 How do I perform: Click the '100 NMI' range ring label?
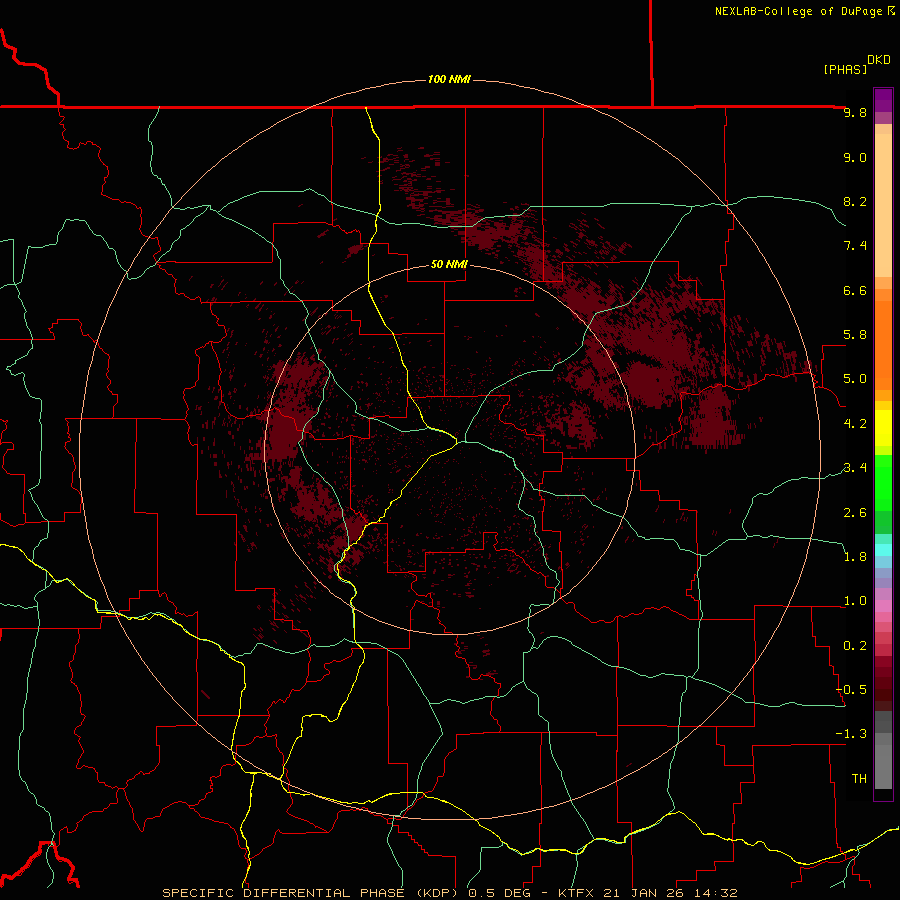click(449, 79)
